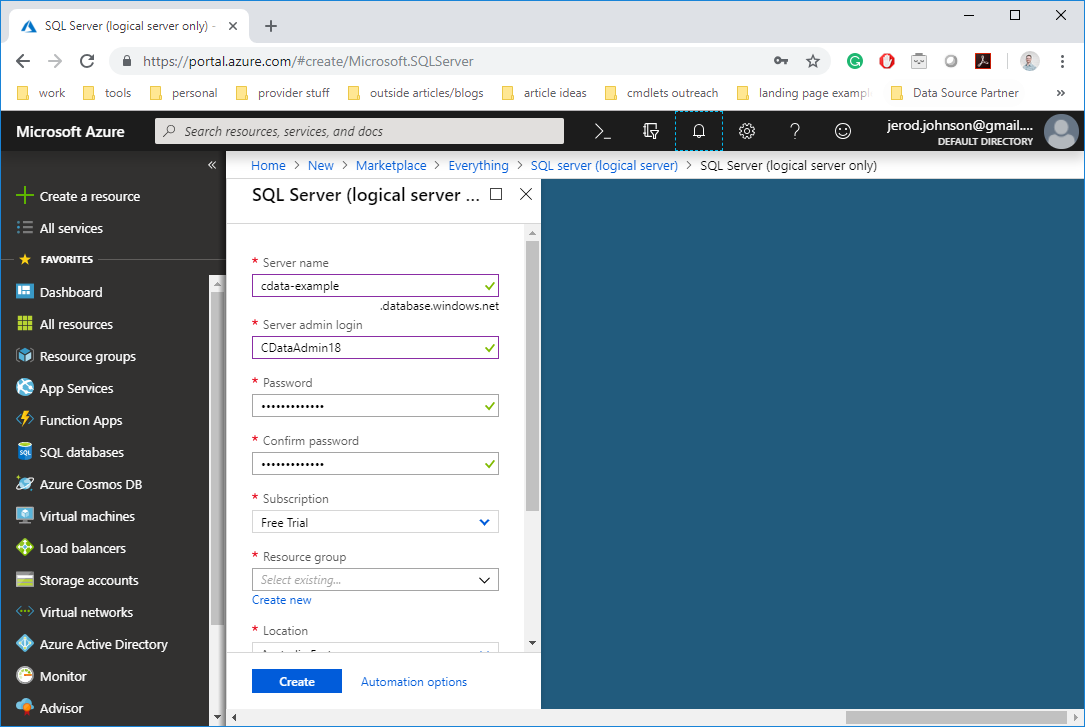1085x727 pixels.
Task: Click the bottom horizontal scrollbar thumb
Action: pyautogui.click(x=956, y=717)
